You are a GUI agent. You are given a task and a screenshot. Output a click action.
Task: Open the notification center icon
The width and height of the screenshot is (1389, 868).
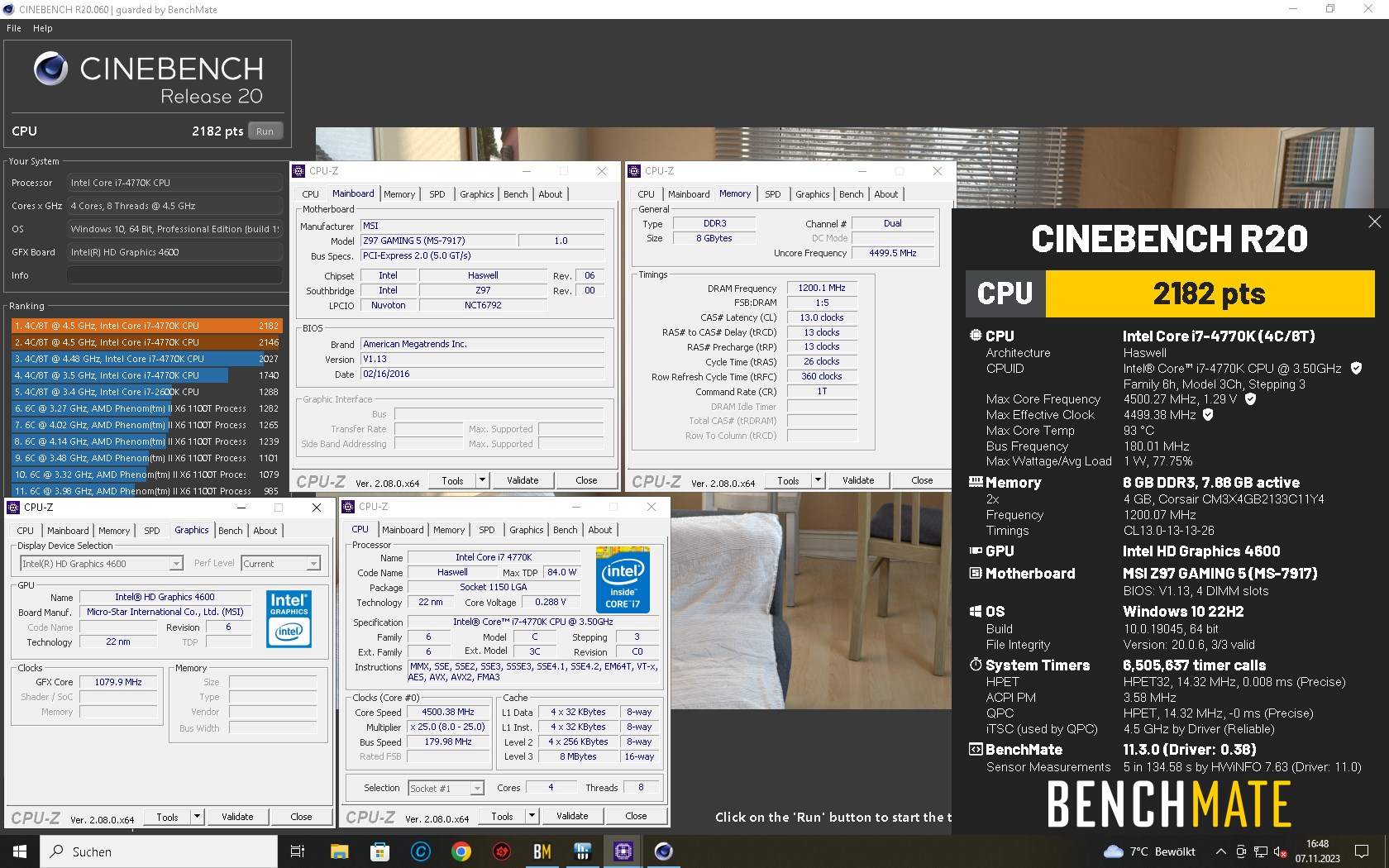click(1361, 851)
